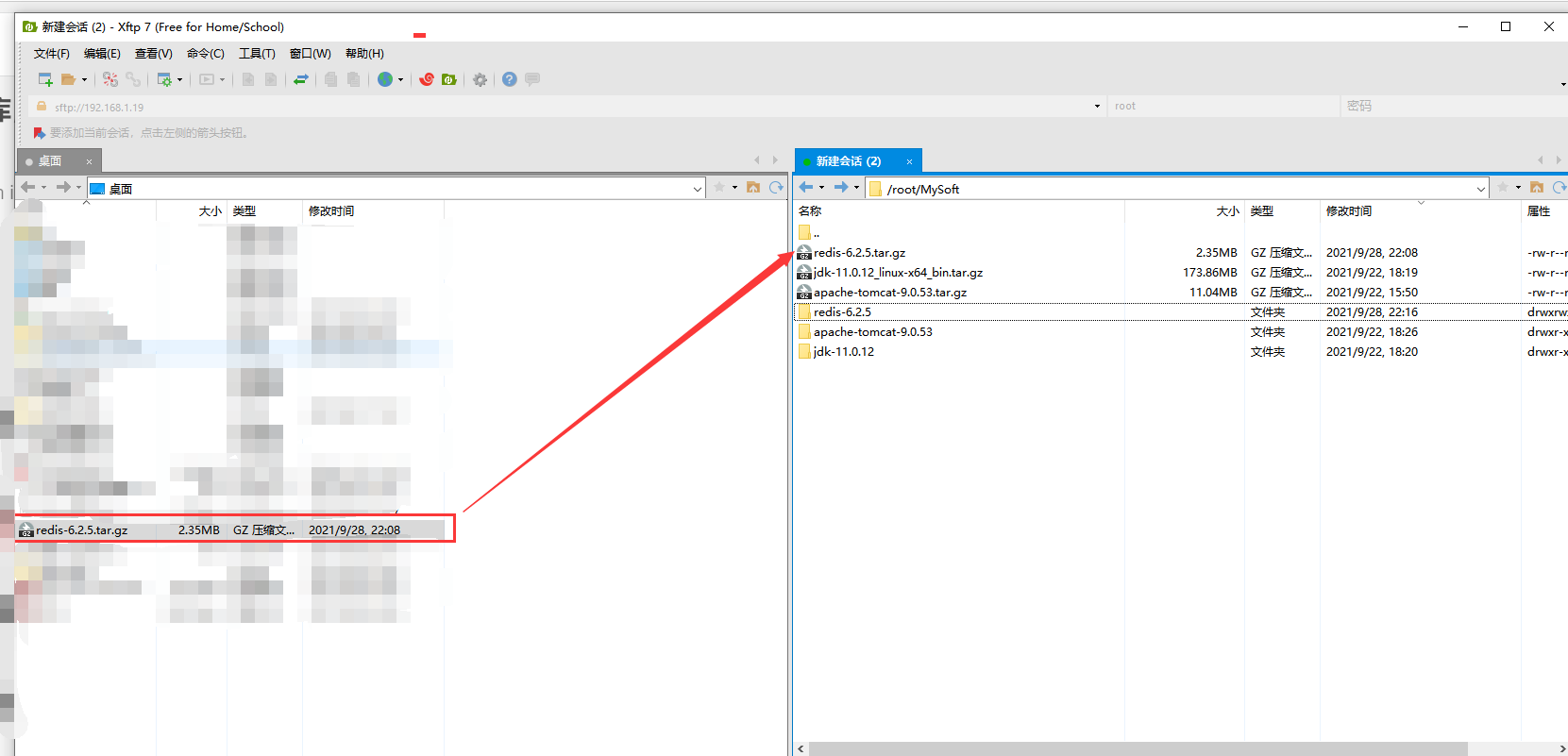Close the 桌面 tab
Screen dimensions: 1568x756
coord(90,161)
